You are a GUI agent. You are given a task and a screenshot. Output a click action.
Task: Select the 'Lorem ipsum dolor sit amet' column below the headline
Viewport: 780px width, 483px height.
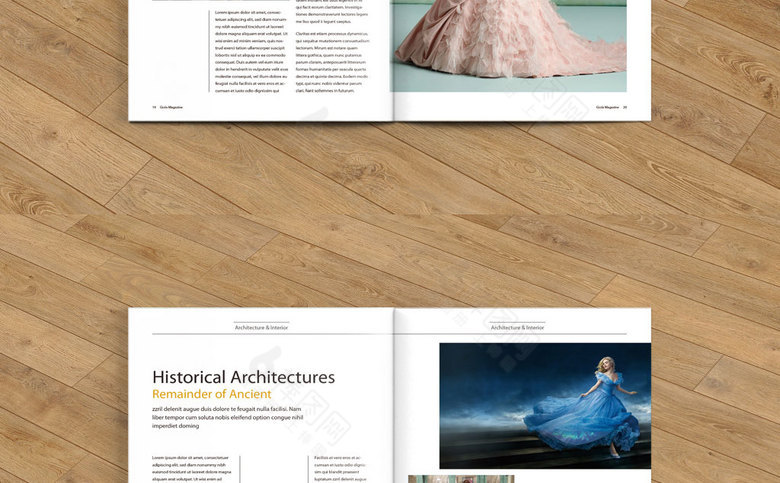192,469
